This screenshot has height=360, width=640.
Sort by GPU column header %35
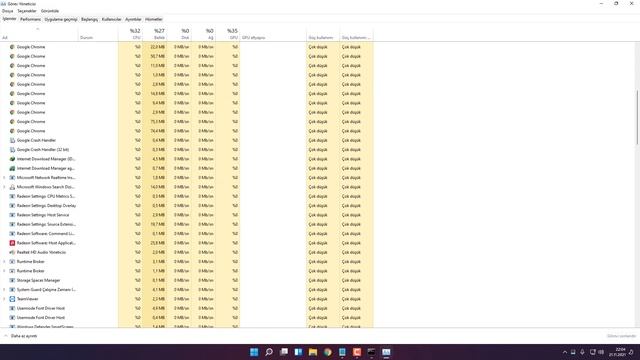(x=228, y=33)
